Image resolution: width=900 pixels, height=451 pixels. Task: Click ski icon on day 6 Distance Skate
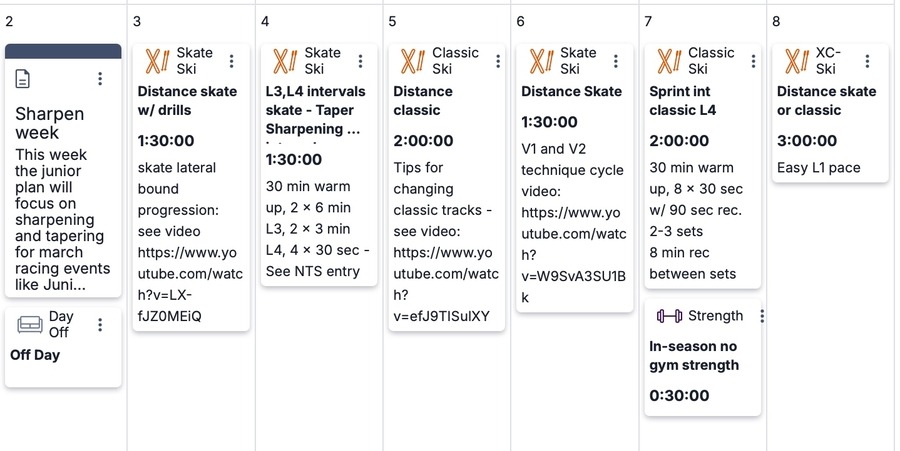541,61
